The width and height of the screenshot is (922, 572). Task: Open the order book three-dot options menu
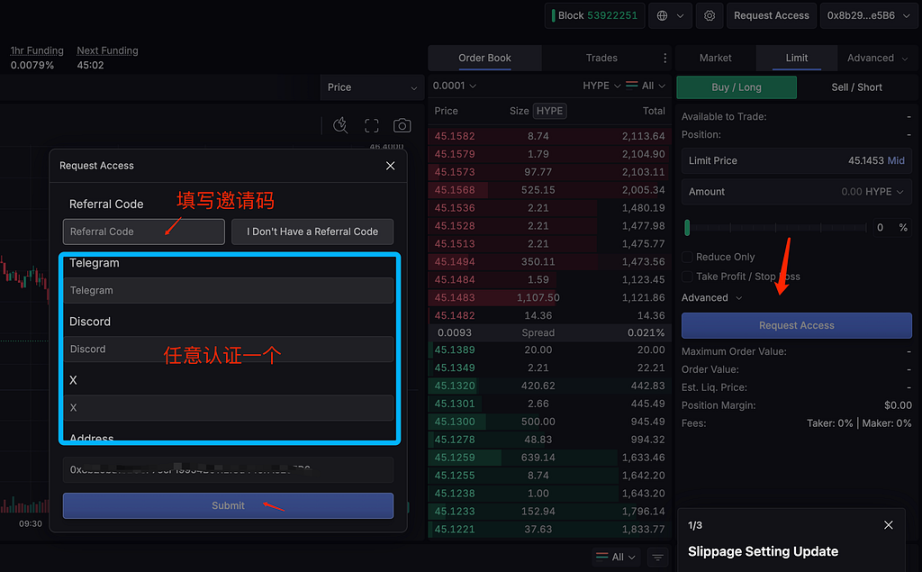[665, 58]
